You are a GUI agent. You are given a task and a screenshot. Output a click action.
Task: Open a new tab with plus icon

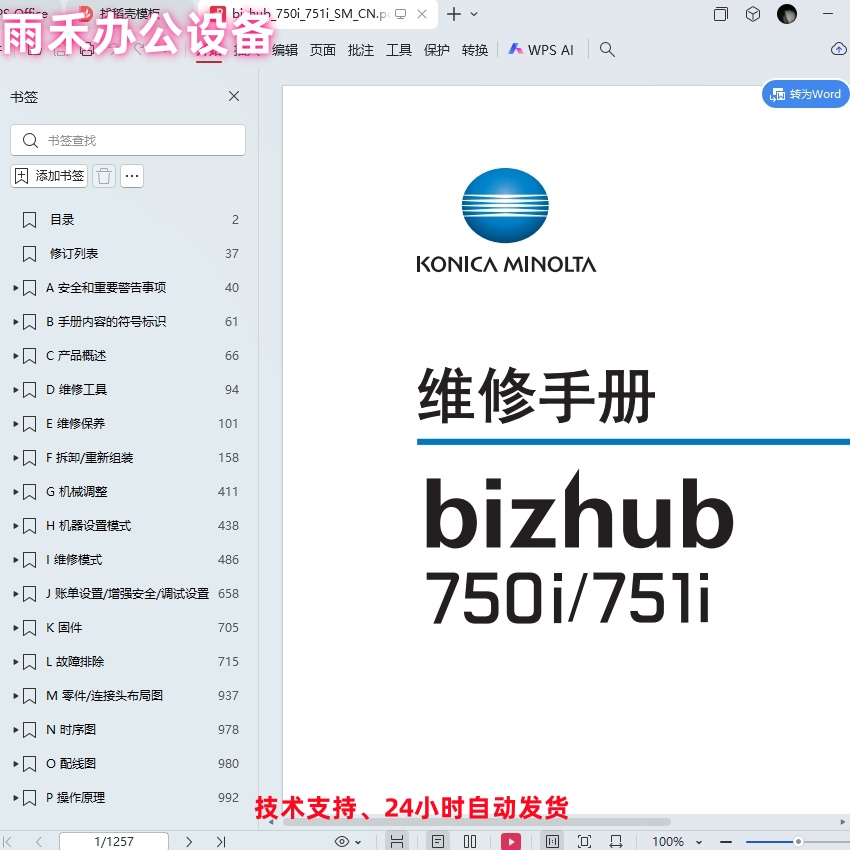pyautogui.click(x=454, y=14)
